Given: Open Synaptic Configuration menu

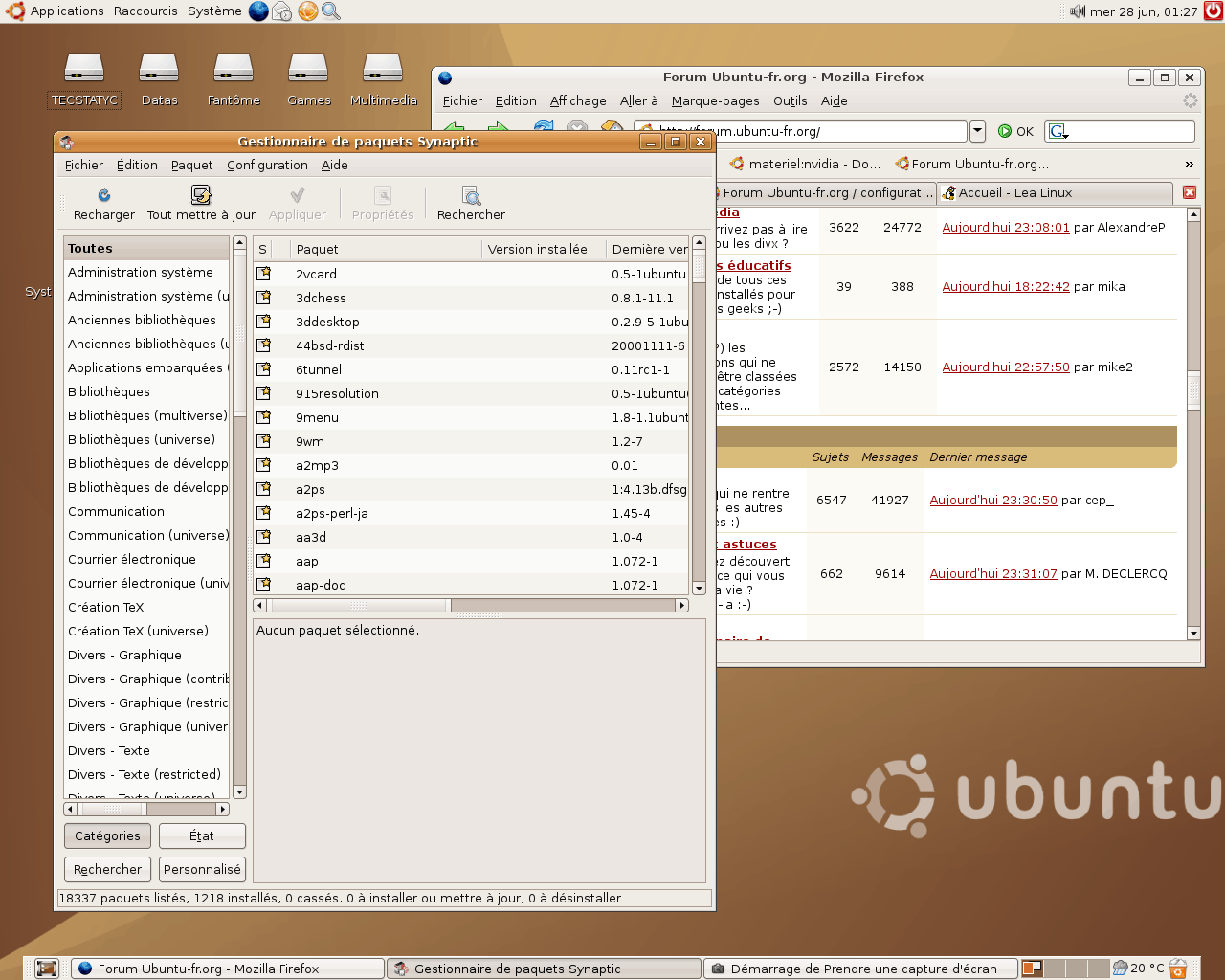Looking at the screenshot, I should point(267,165).
